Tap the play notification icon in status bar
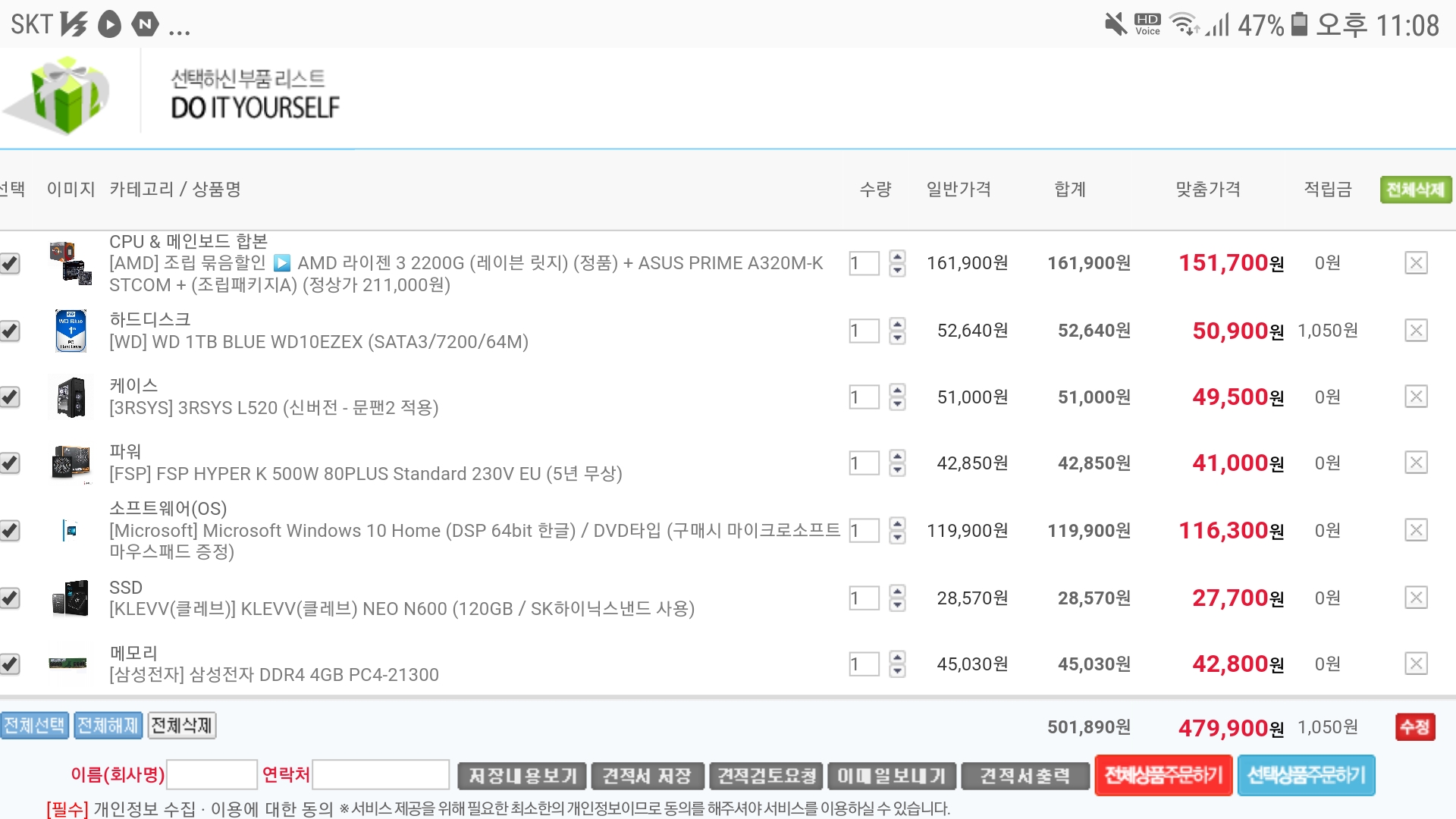The width and height of the screenshot is (1456, 819). tap(109, 24)
